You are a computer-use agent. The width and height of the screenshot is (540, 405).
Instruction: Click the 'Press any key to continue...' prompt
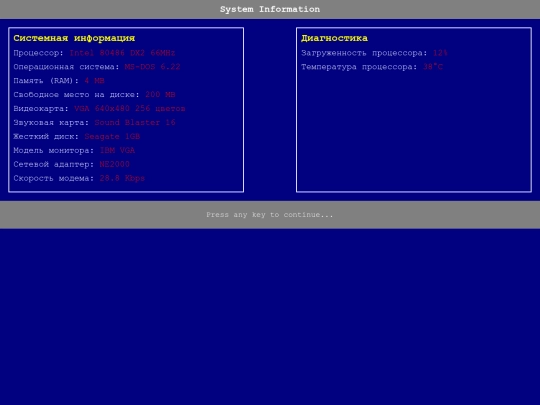270,215
